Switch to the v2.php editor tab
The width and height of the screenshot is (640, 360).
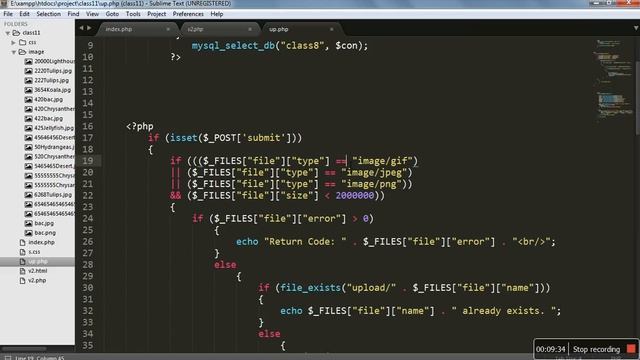[219, 29]
